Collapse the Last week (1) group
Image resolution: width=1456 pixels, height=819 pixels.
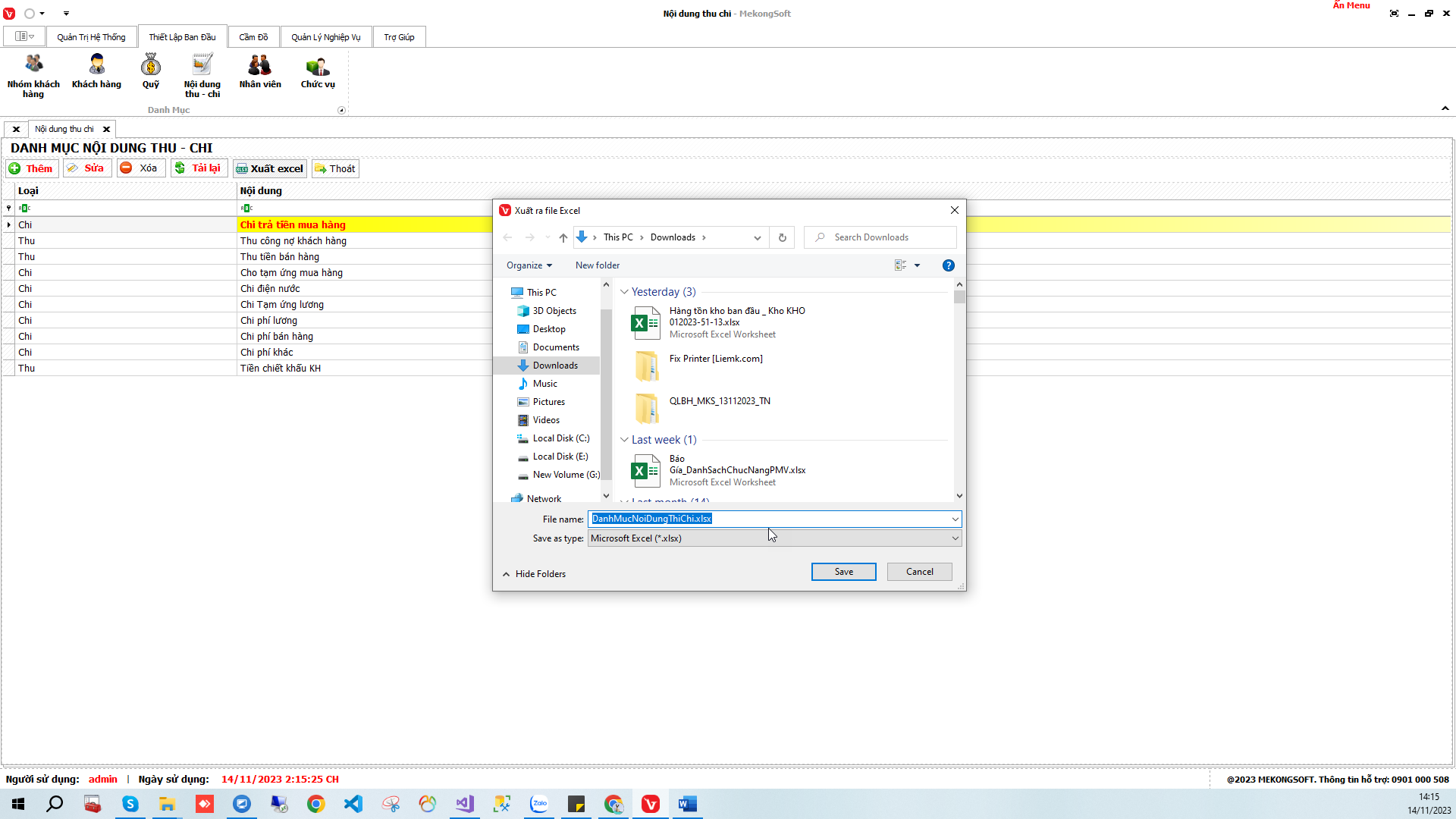(x=624, y=440)
